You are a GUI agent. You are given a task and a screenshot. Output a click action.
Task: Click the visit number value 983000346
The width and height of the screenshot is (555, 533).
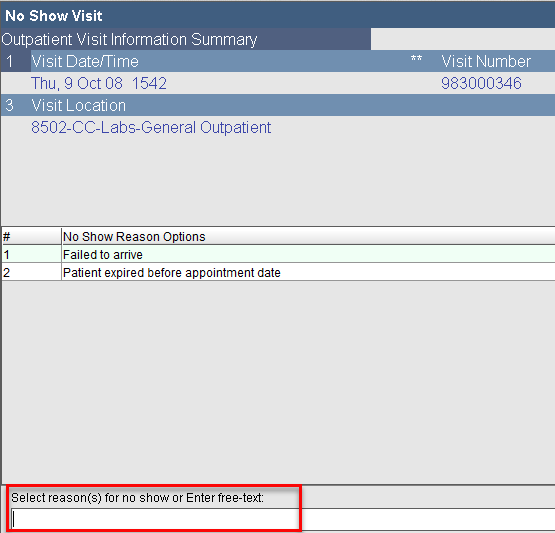[481, 84]
